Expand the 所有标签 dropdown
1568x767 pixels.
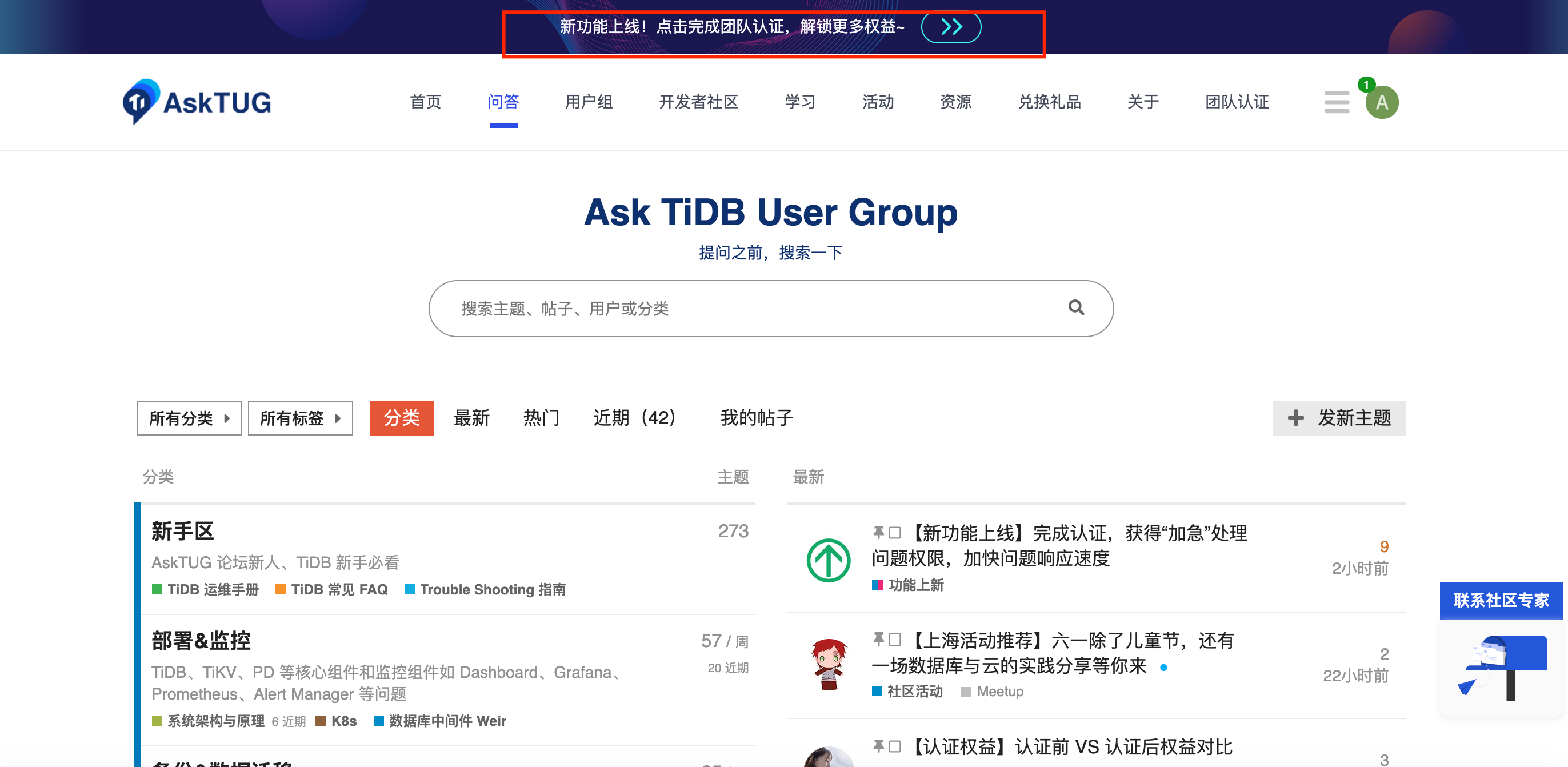(300, 418)
